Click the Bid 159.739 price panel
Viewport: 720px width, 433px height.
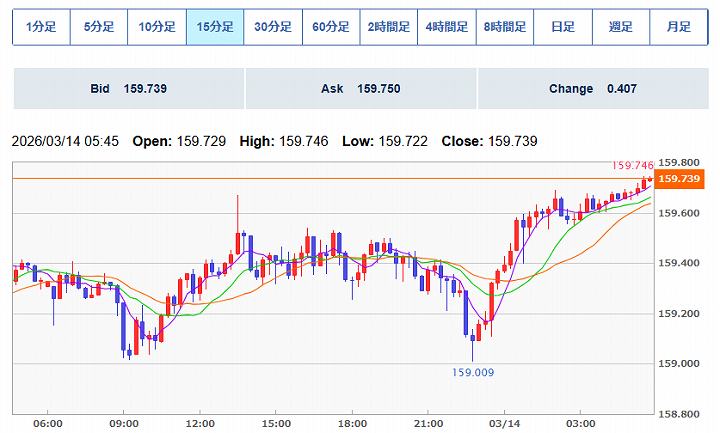point(128,89)
